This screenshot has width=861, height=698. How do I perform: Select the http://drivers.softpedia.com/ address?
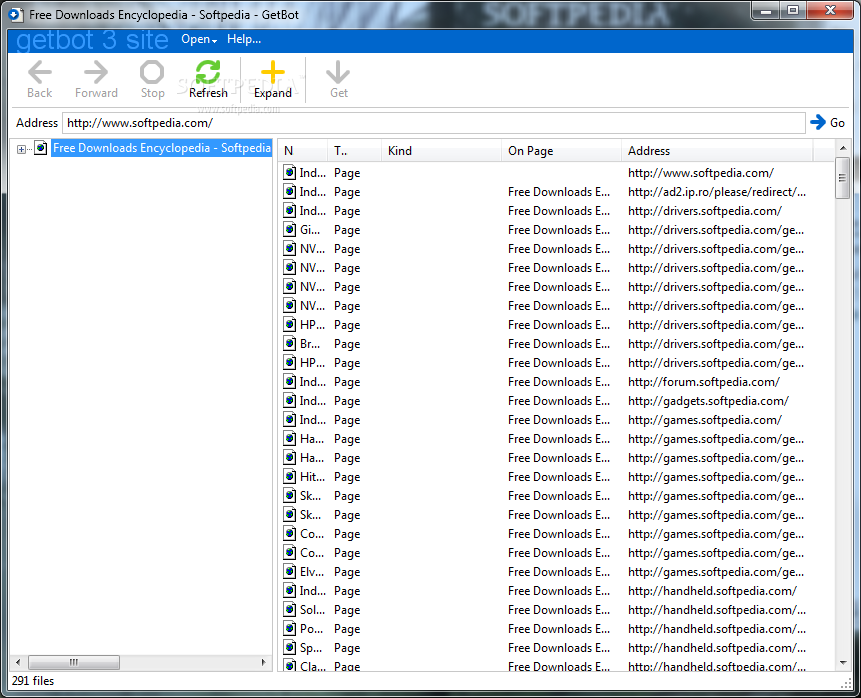705,211
